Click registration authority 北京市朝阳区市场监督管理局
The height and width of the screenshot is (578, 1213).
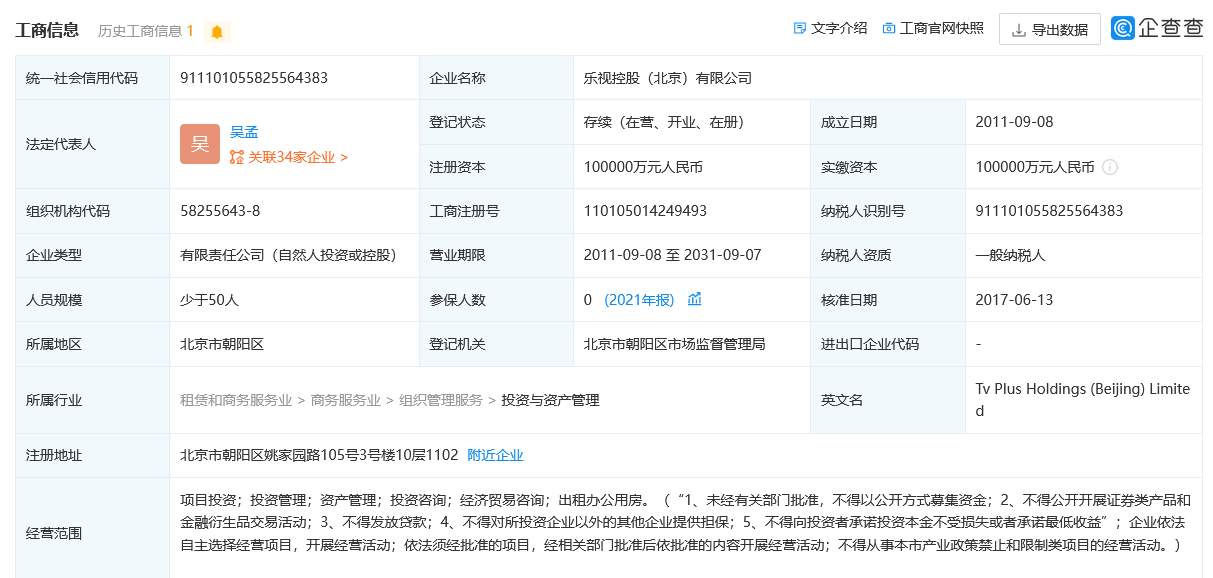(675, 344)
